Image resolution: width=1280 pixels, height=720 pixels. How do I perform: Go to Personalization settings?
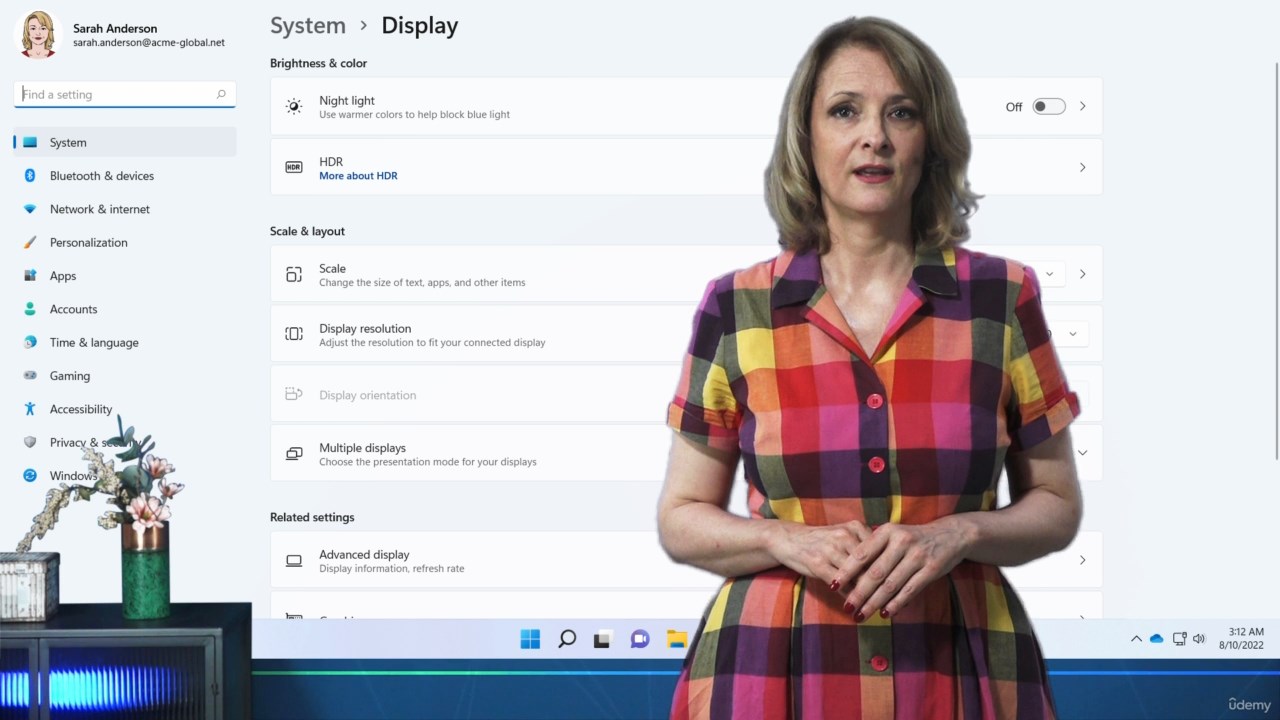click(125, 242)
